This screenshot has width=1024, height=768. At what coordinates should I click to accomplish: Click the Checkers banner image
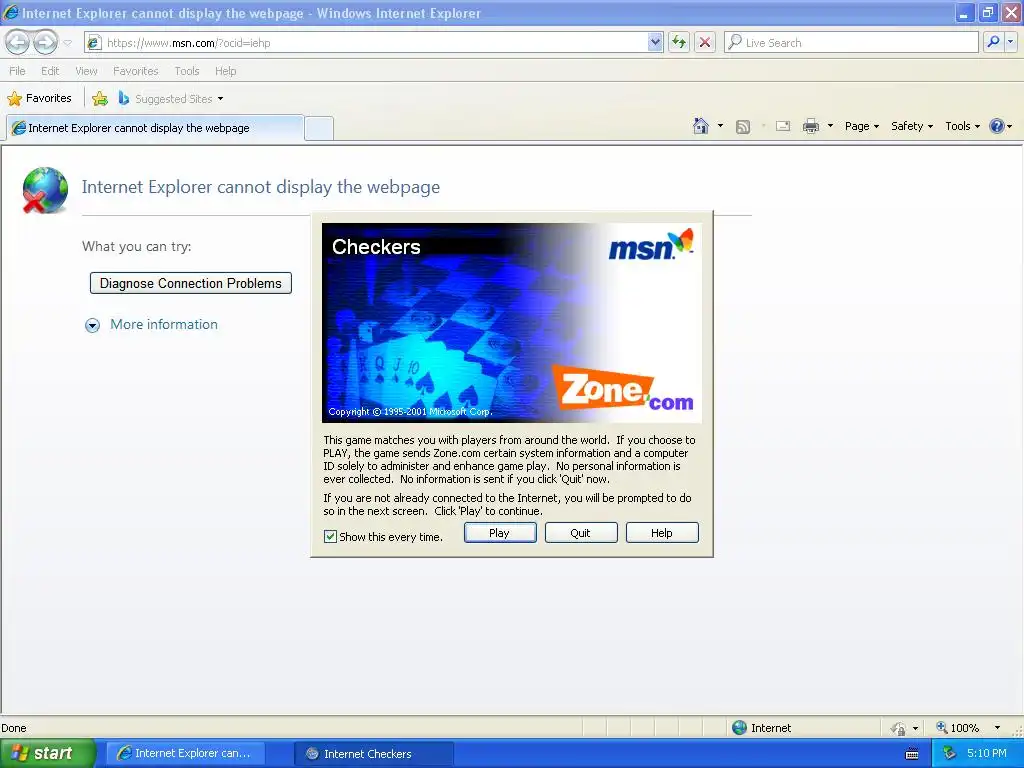coord(512,323)
